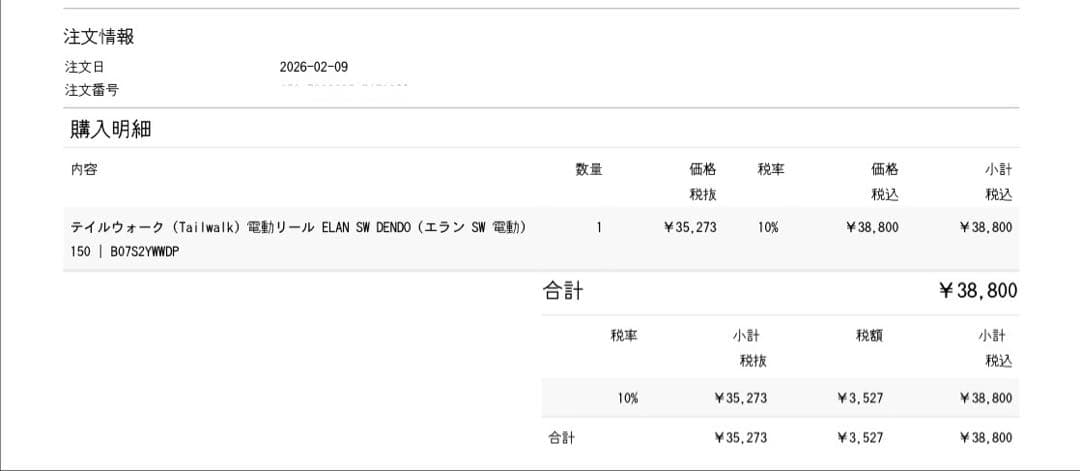Click the 注文日 label
1080x471 pixels.
coord(84,67)
